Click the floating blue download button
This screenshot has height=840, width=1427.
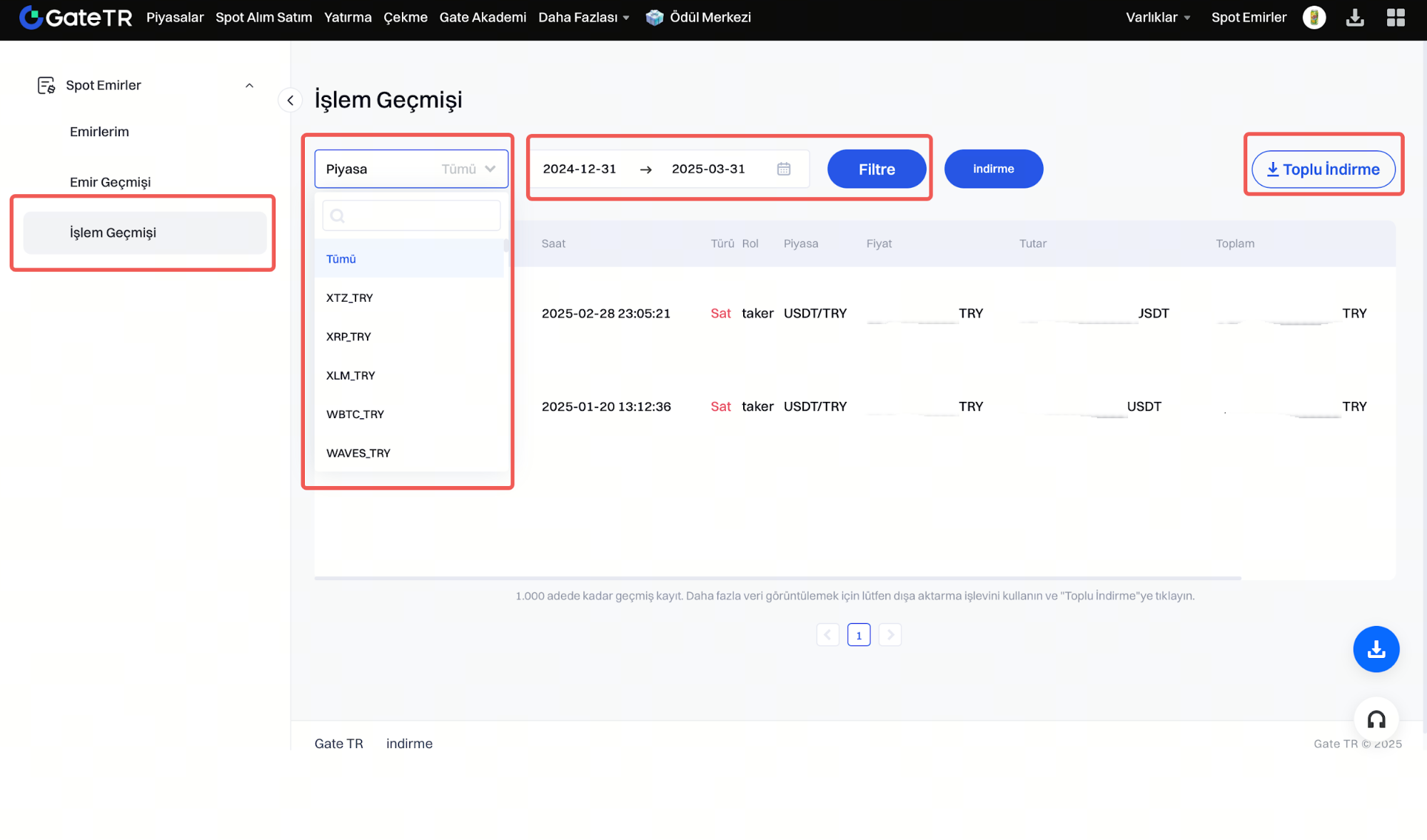1376,649
